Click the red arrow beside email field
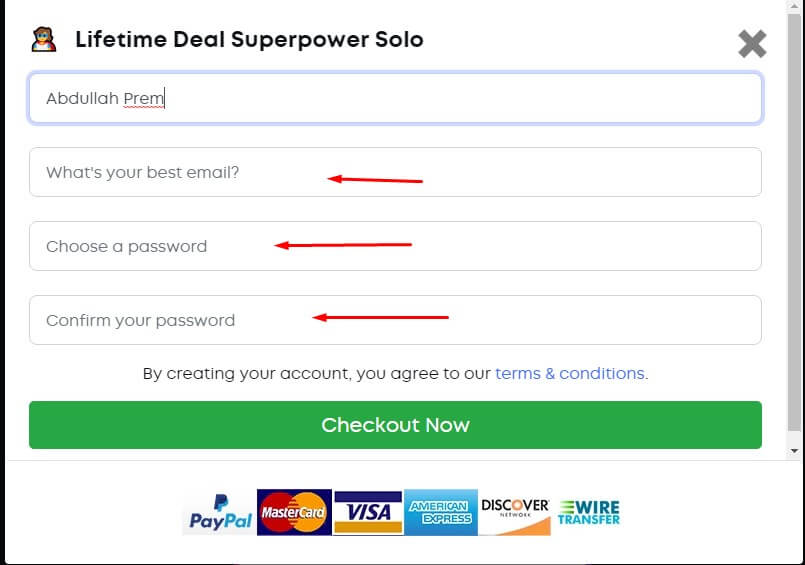This screenshot has width=805, height=565. pos(375,179)
